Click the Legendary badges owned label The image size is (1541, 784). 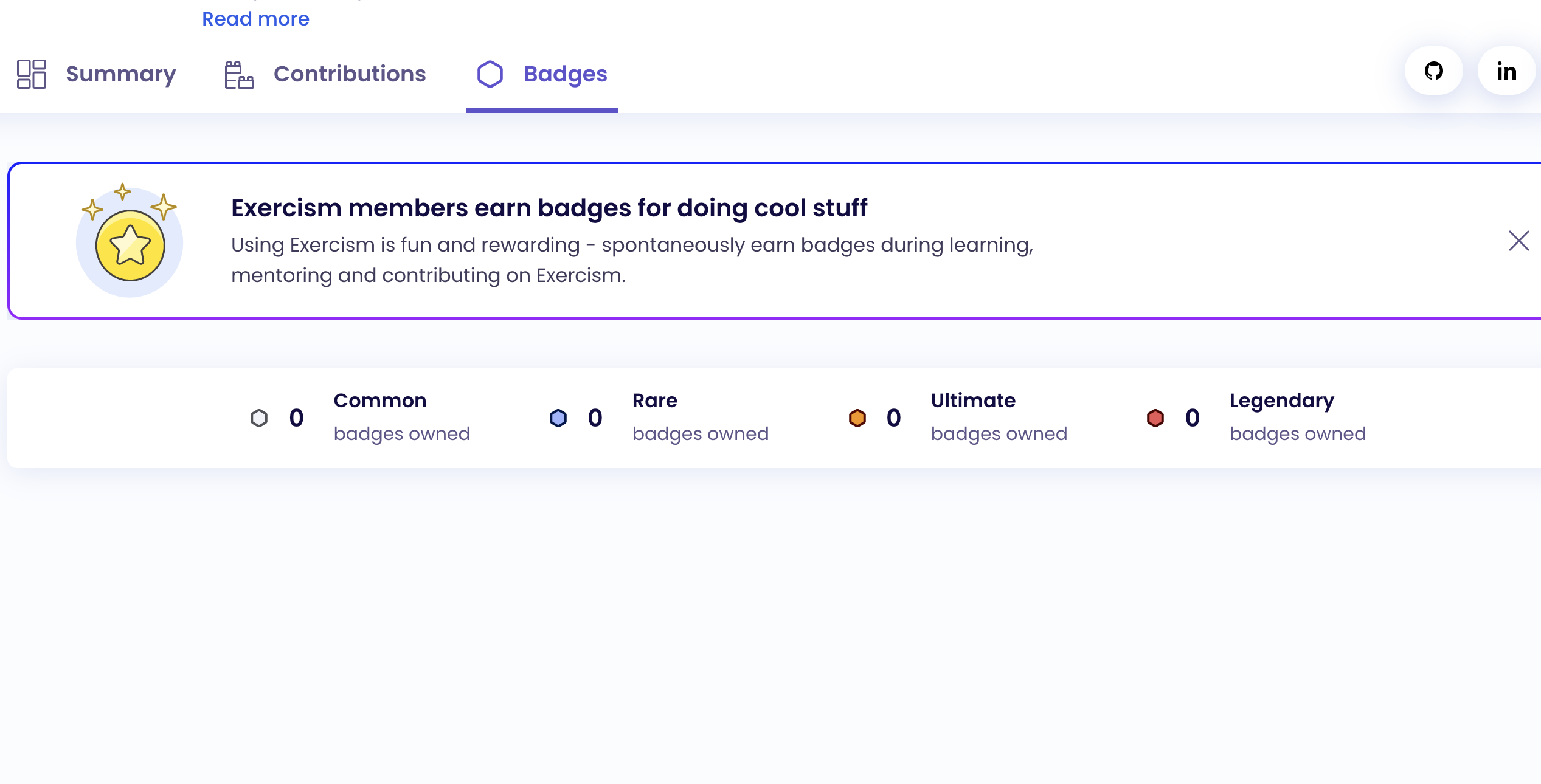1298,433
